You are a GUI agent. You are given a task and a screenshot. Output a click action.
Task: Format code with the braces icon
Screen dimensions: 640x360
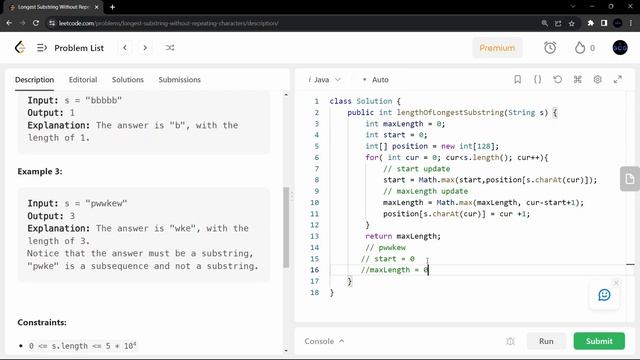click(538, 80)
